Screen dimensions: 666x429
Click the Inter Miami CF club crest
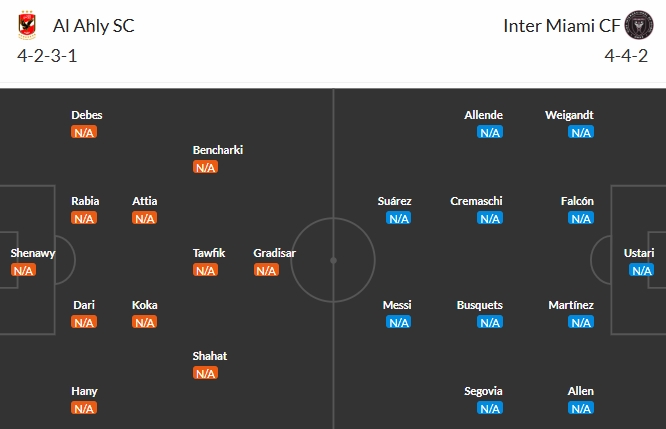pyautogui.click(x=637, y=25)
